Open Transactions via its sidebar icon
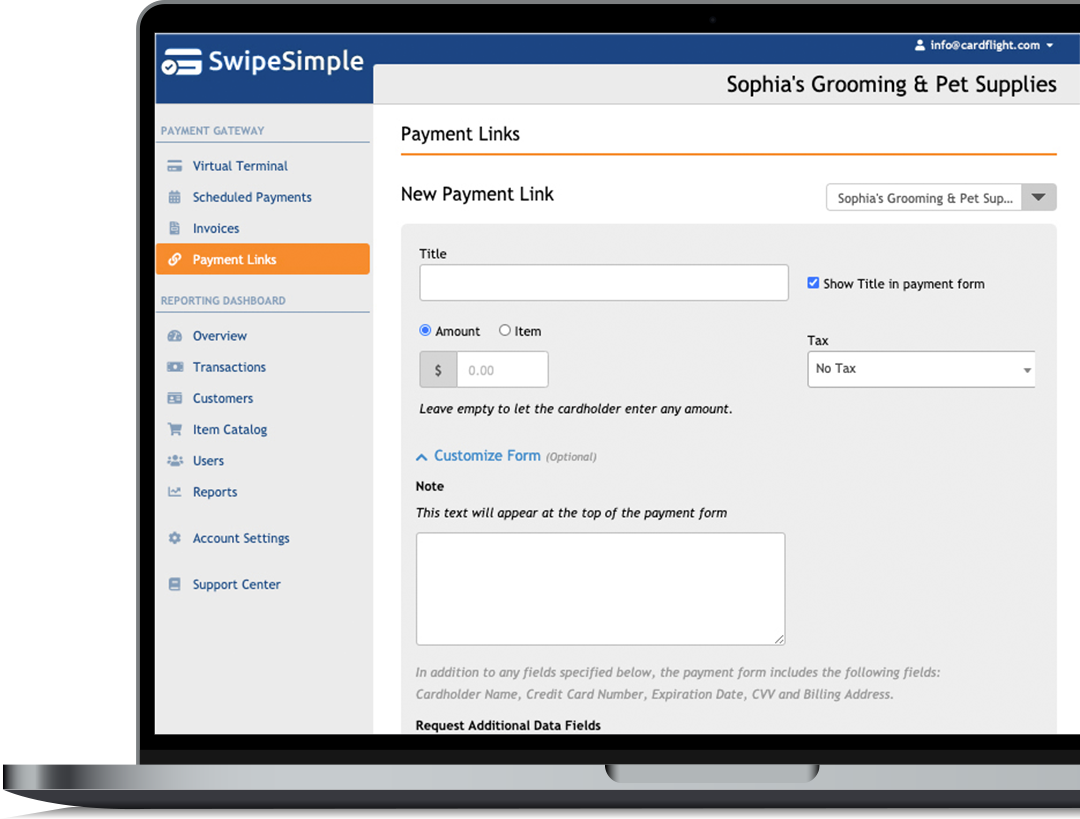 tap(175, 367)
